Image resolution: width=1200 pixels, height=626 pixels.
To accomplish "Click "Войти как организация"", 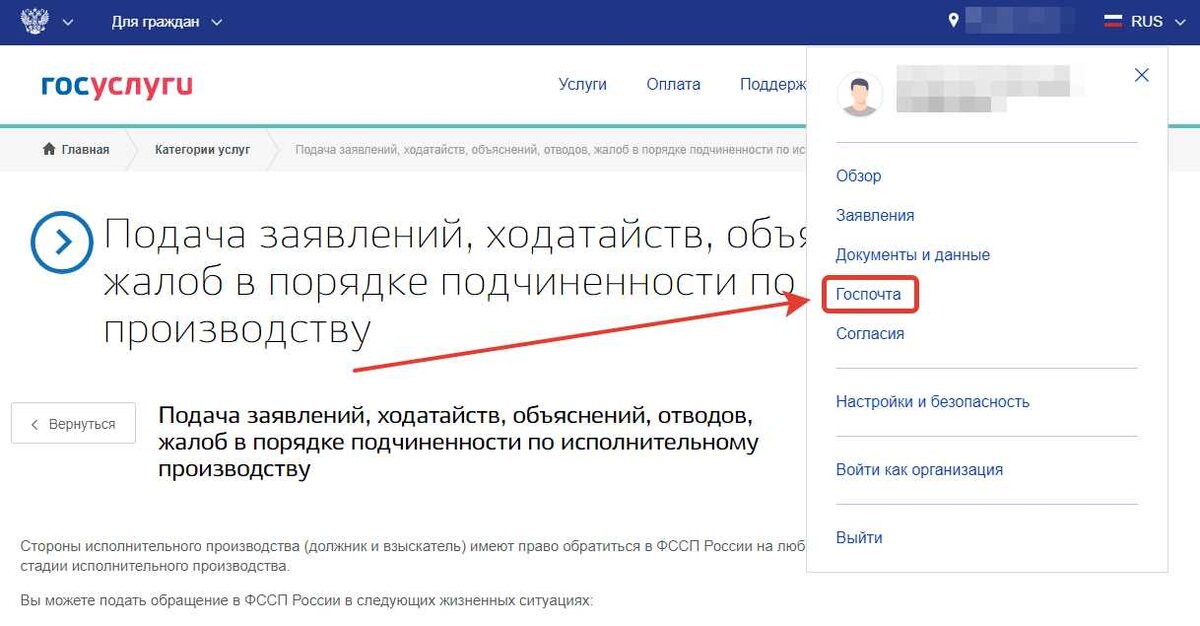I will (x=921, y=469).
